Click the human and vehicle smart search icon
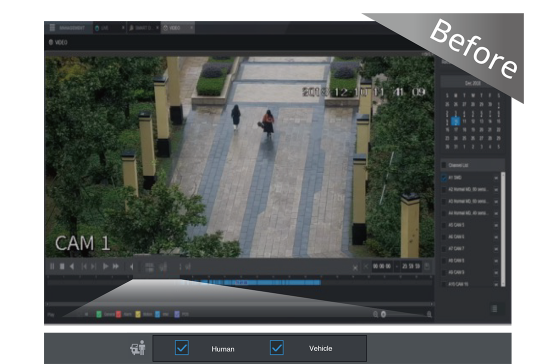This screenshot has width=540, height=364. pyautogui.click(x=138, y=348)
